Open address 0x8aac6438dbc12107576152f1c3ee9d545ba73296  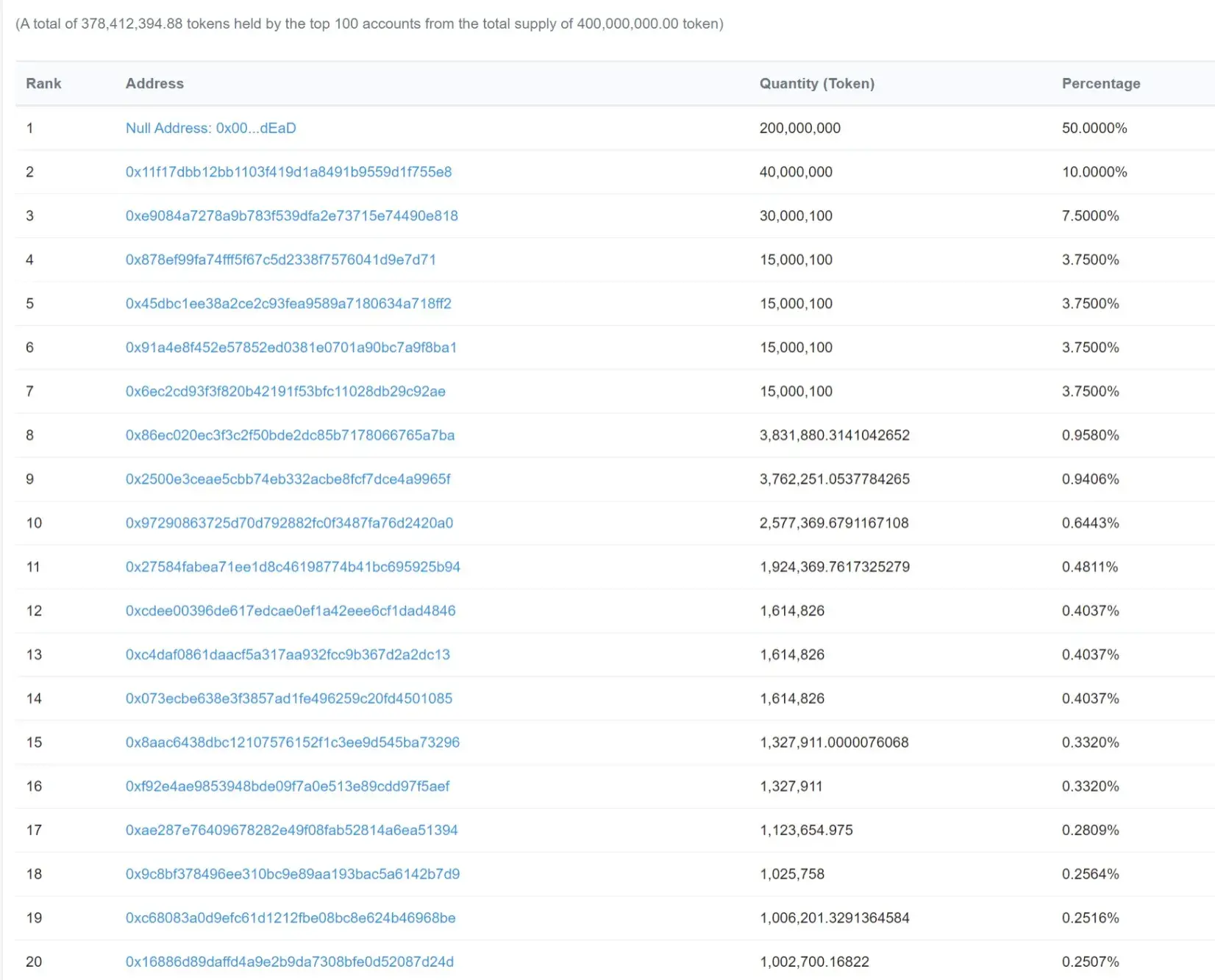pyautogui.click(x=293, y=743)
